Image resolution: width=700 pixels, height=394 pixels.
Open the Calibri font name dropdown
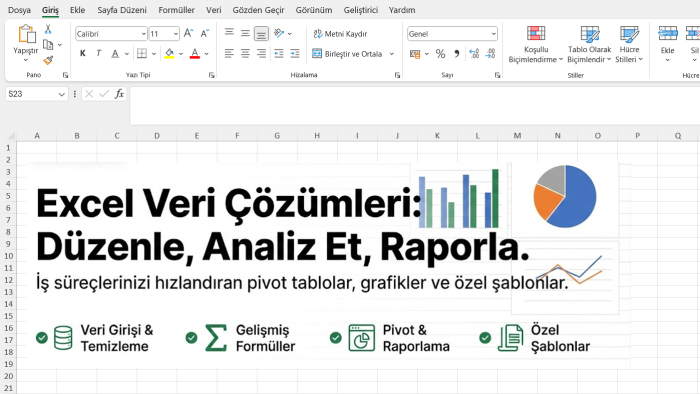tap(143, 34)
